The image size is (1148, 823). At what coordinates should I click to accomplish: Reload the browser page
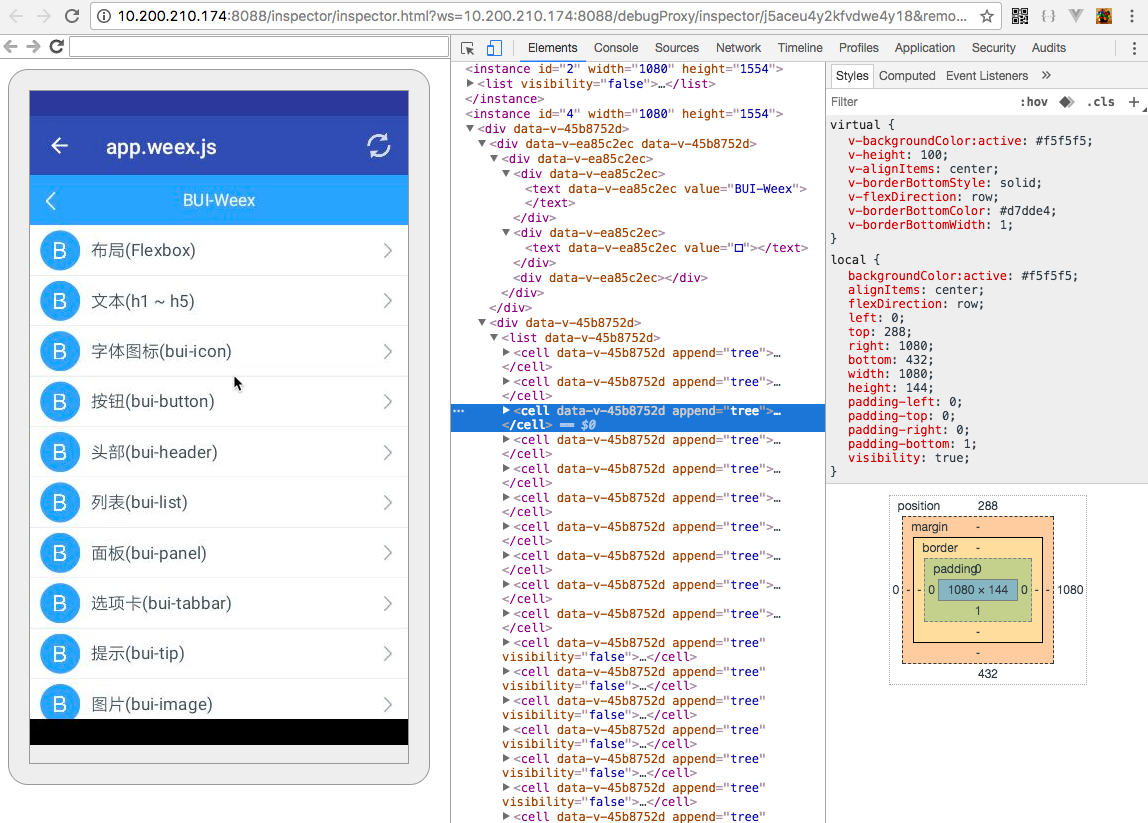click(72, 16)
